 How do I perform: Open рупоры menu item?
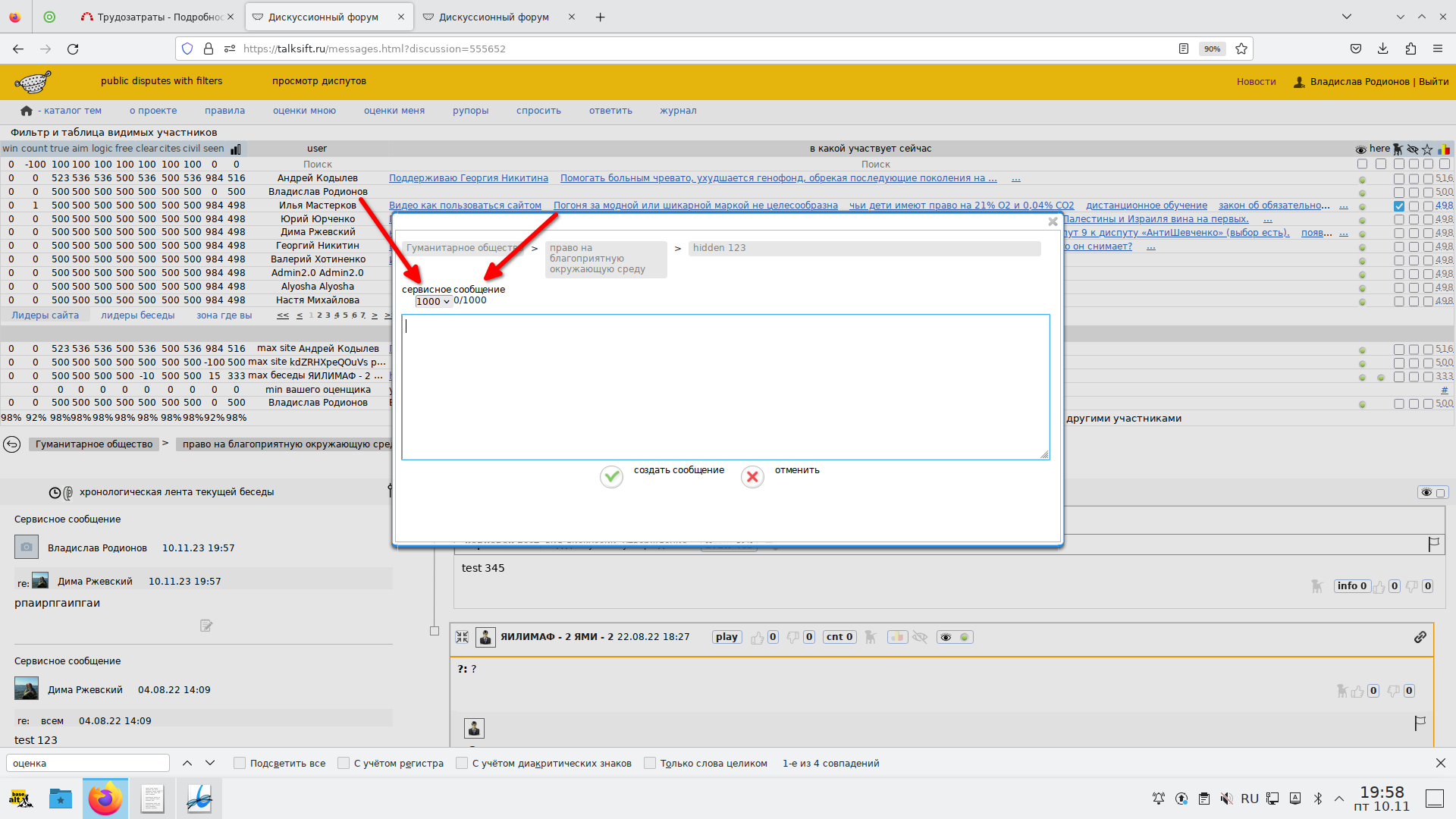click(471, 111)
